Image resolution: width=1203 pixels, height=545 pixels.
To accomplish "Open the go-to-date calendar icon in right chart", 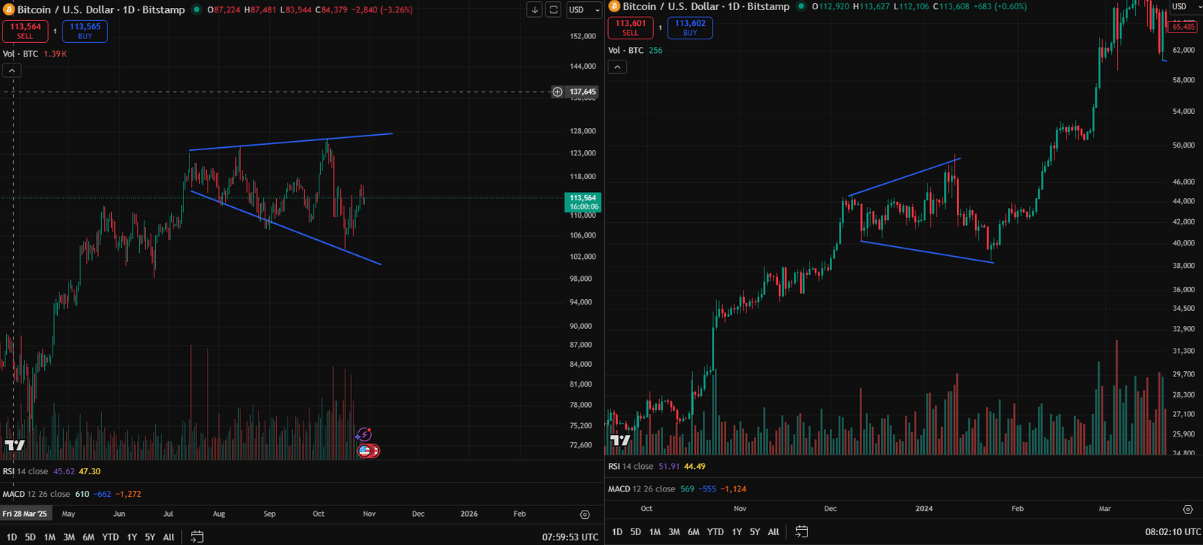I will click(802, 532).
